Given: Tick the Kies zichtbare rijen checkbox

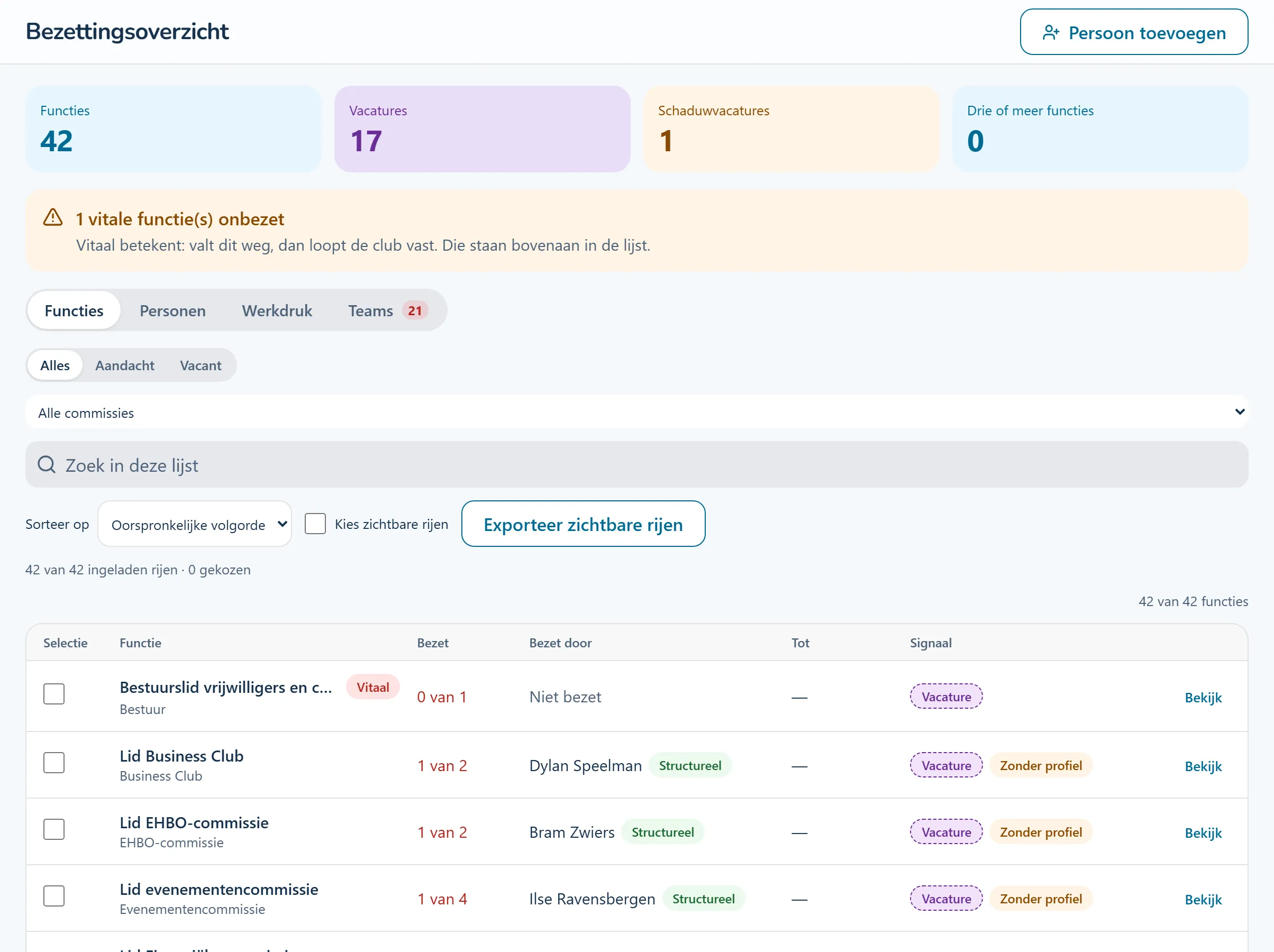Looking at the screenshot, I should point(315,524).
